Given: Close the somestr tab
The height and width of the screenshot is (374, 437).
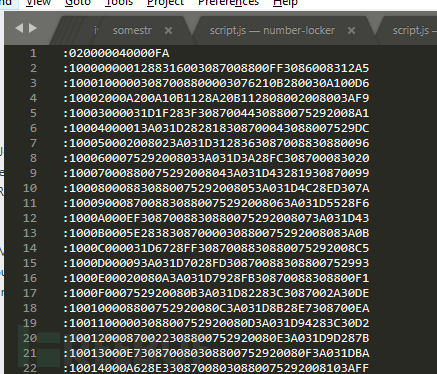Looking at the screenshot, I should [x=168, y=31].
